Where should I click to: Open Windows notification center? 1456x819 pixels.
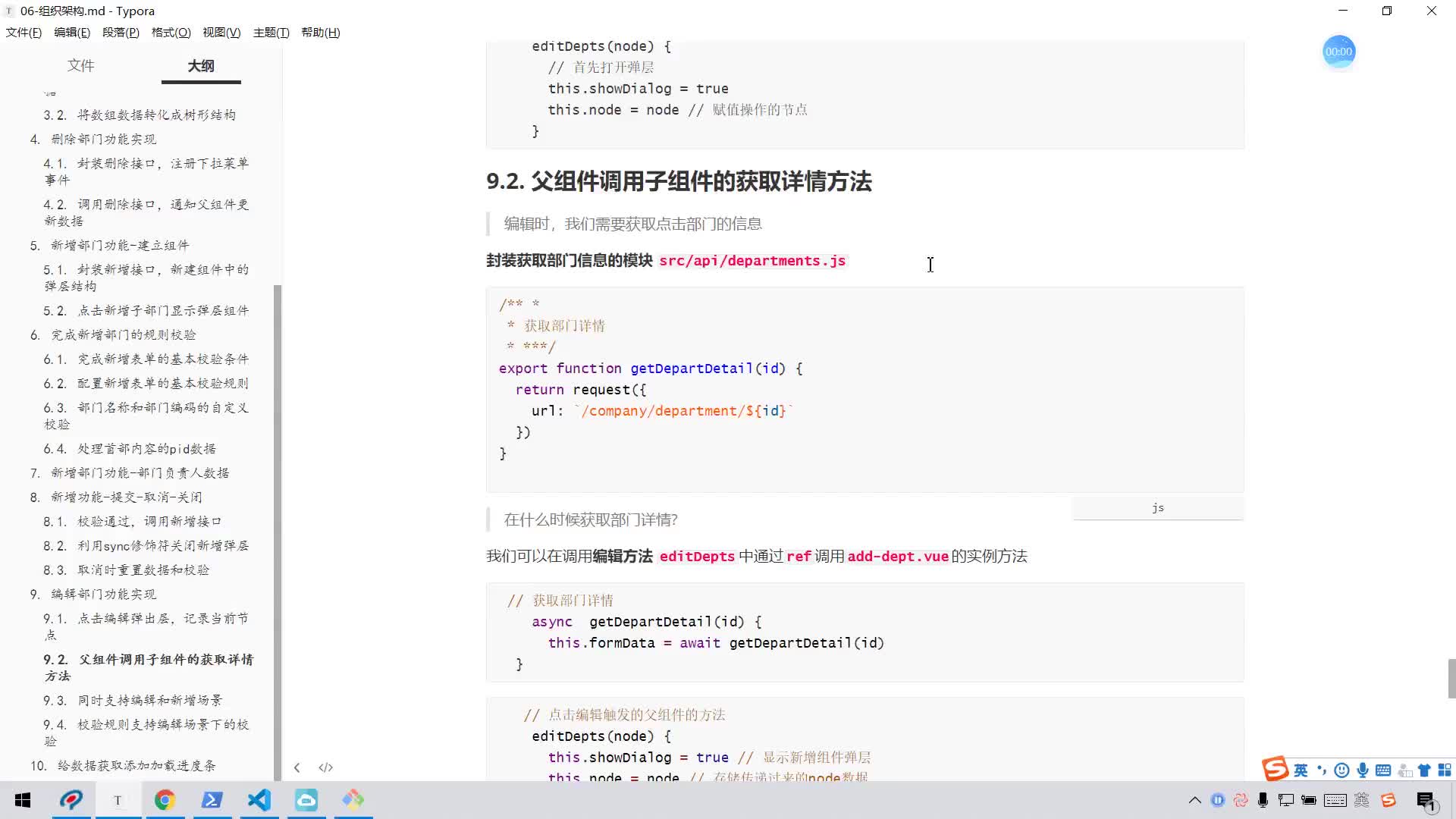(1426, 801)
